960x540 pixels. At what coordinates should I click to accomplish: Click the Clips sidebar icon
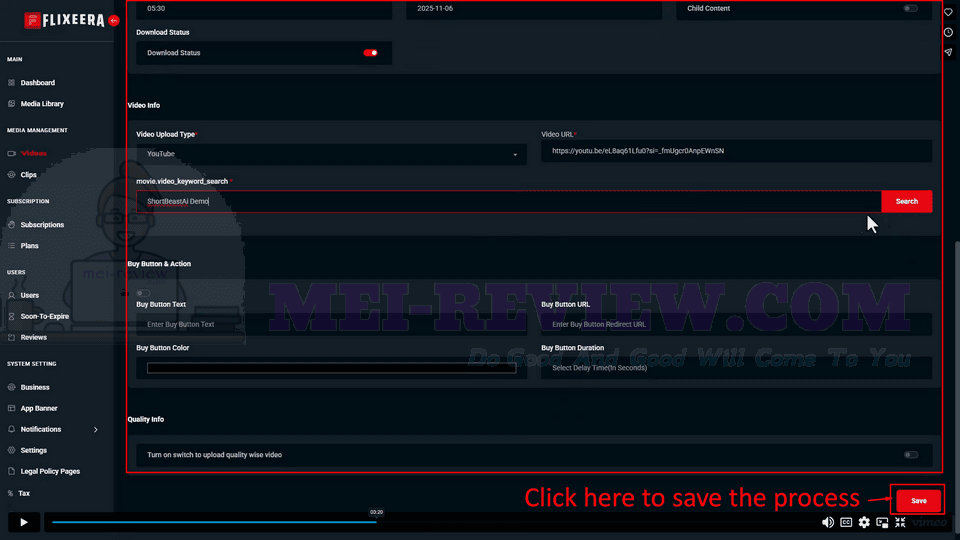[x=11, y=174]
